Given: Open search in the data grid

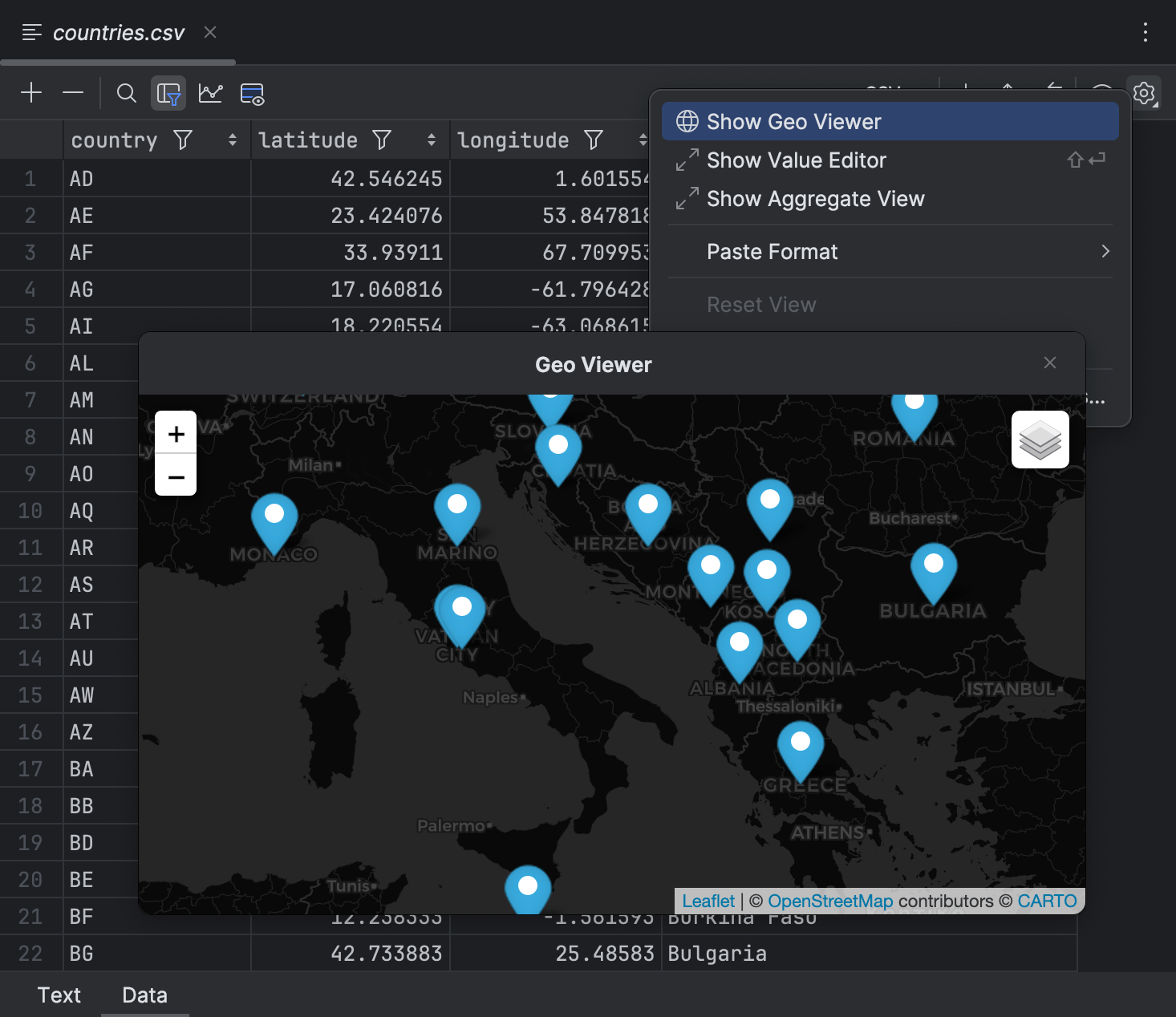Looking at the screenshot, I should 126,93.
